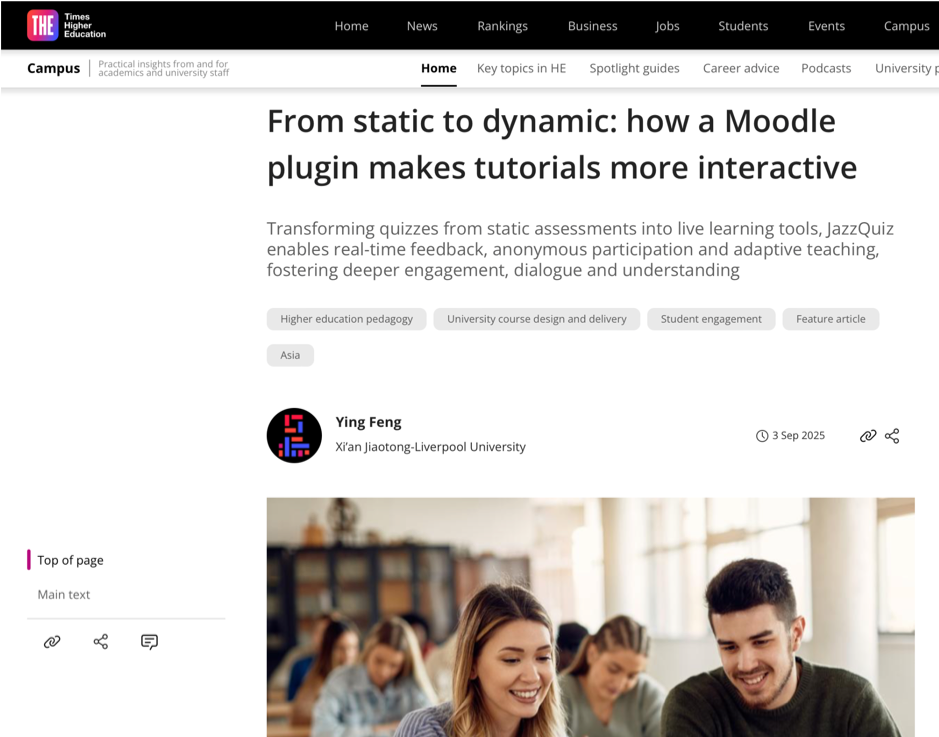Click Ying Feng's author avatar

click(x=294, y=435)
